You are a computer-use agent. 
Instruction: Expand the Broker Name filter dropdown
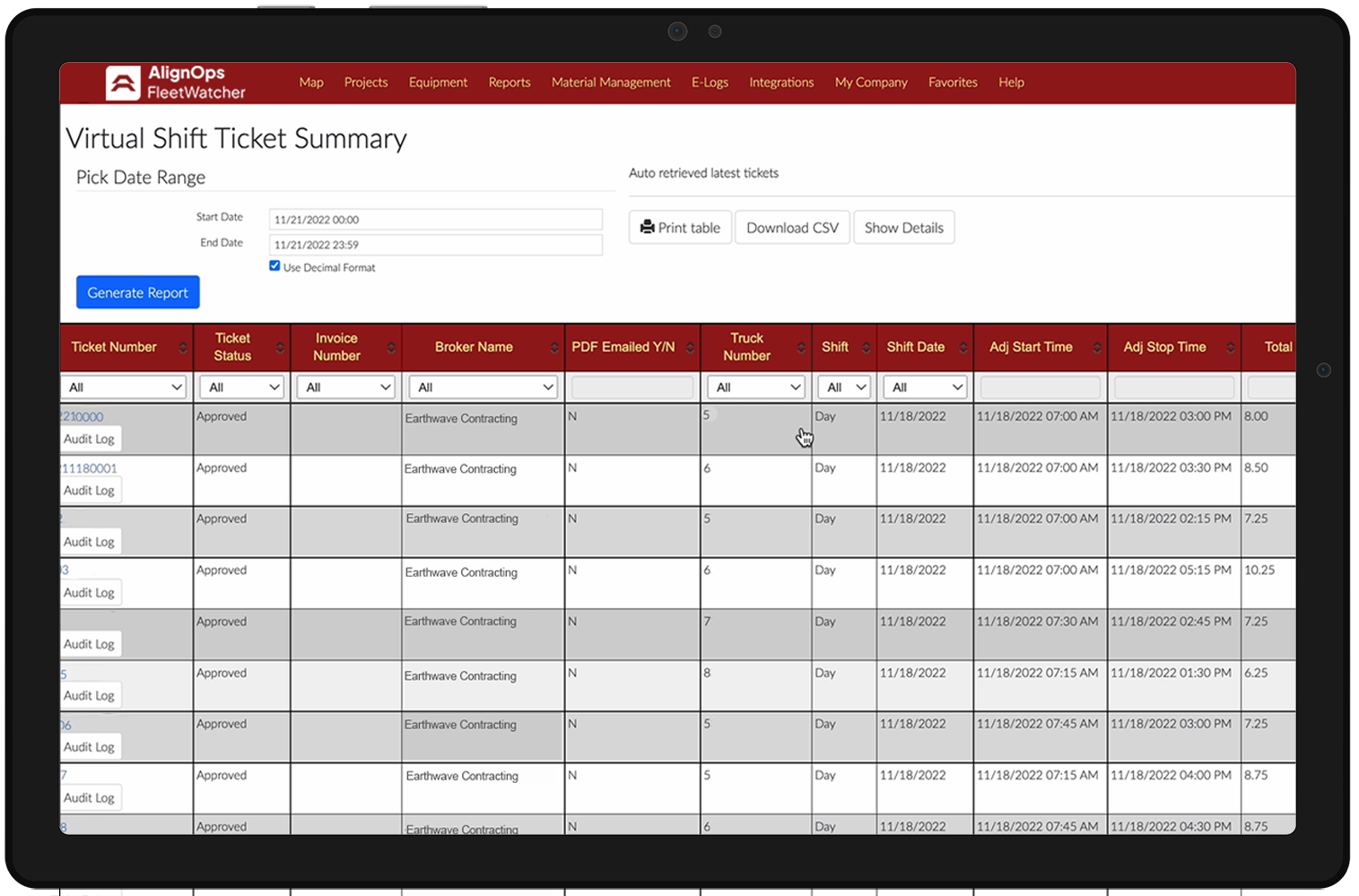[483, 387]
